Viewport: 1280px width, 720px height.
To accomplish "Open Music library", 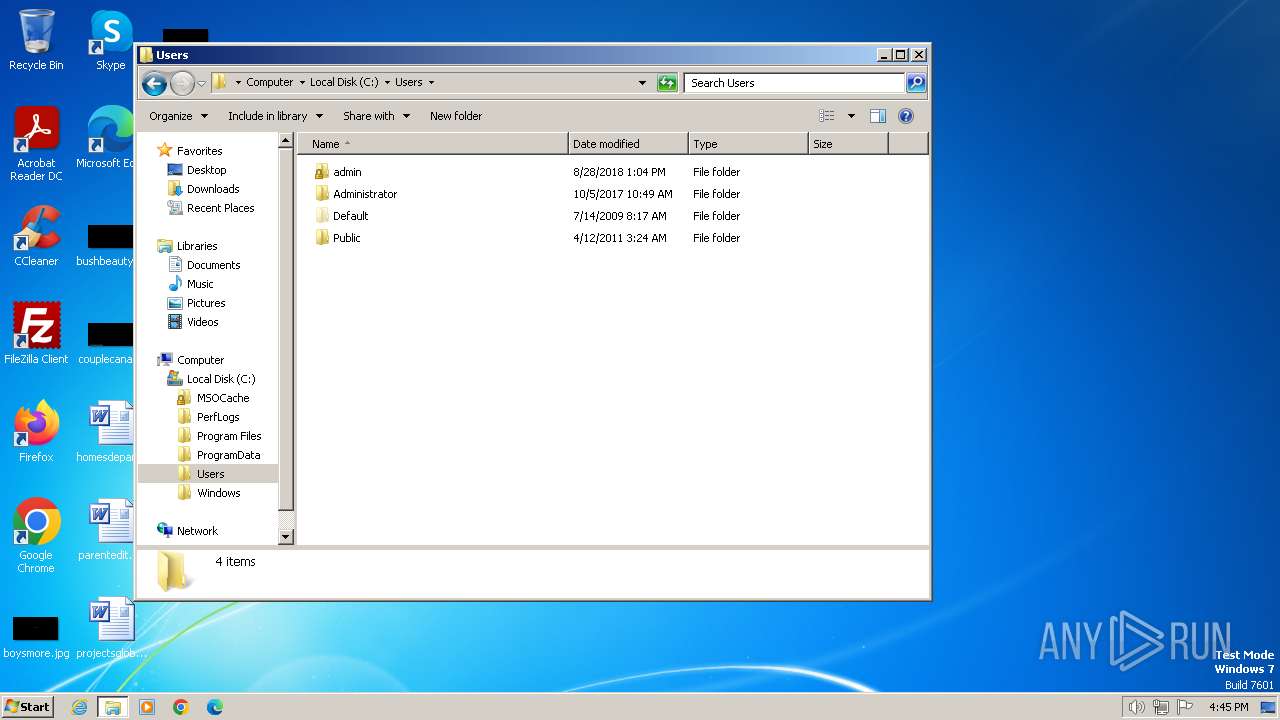I will [200, 284].
